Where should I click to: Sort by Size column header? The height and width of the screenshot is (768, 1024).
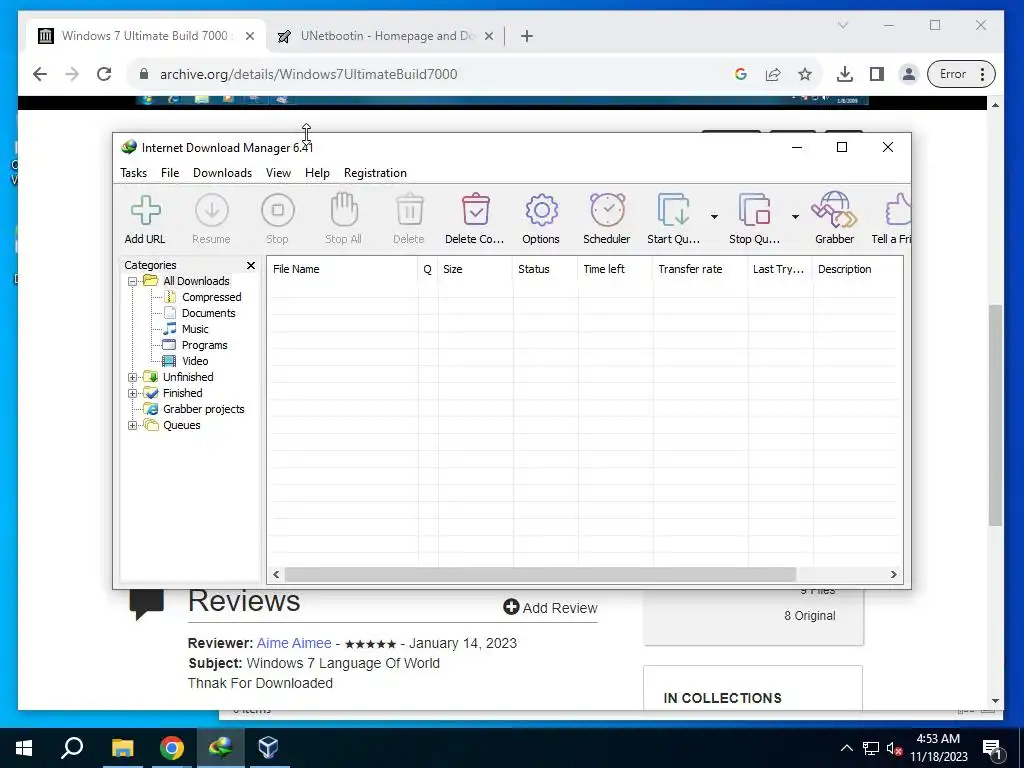coord(475,269)
